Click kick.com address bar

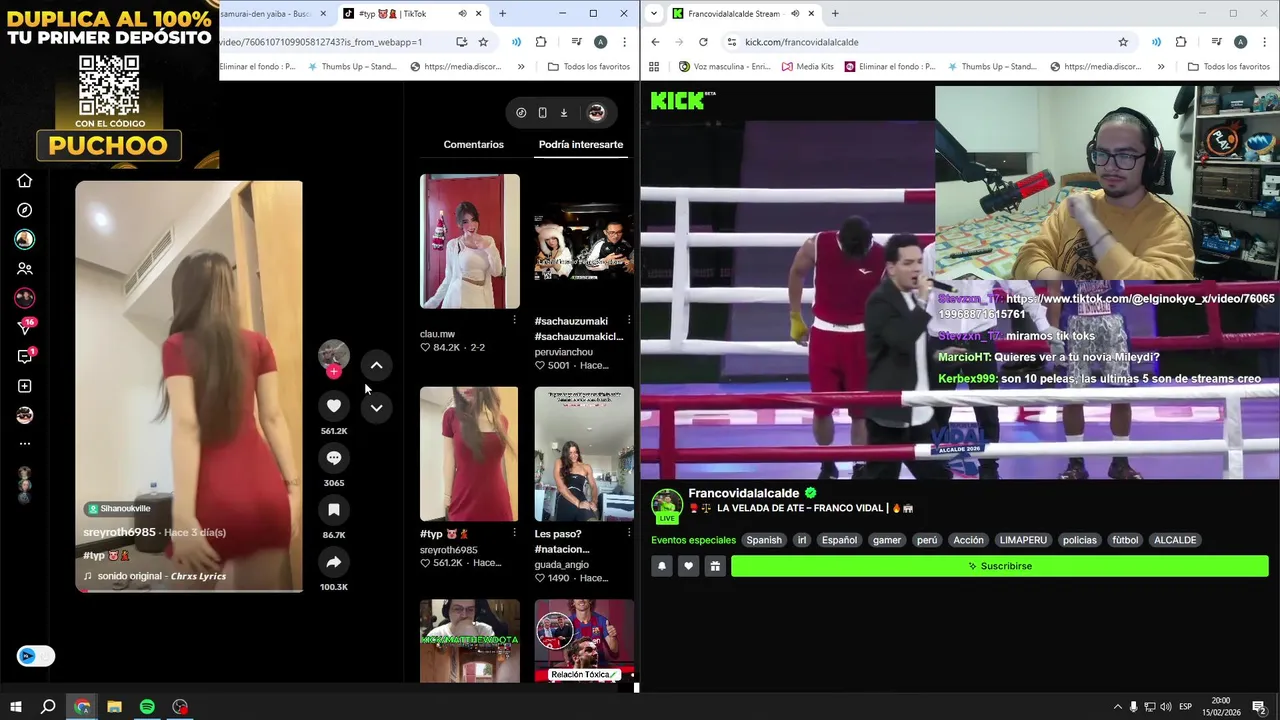[x=927, y=42]
